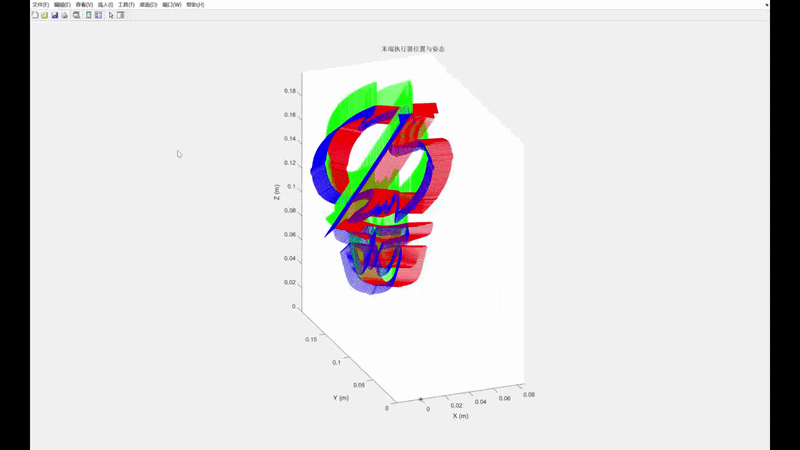Screen dimensions: 800x450
Task: Click the New Figure toolbar icon
Action: [35, 15]
